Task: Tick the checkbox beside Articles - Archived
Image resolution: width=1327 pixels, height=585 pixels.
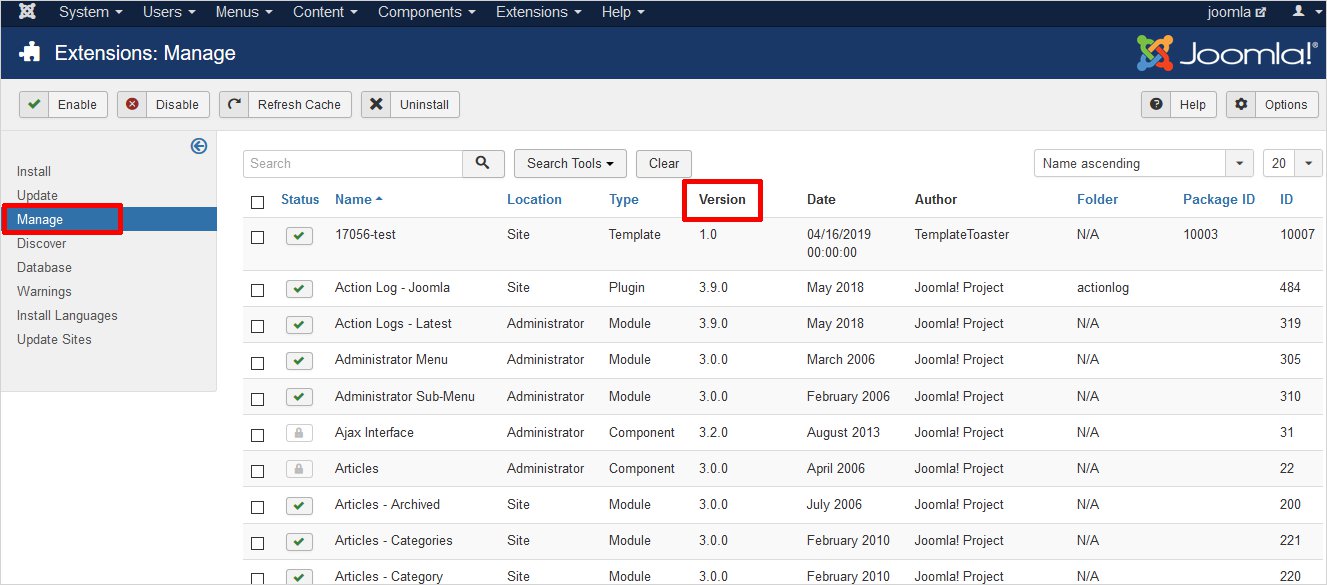Action: (x=258, y=507)
